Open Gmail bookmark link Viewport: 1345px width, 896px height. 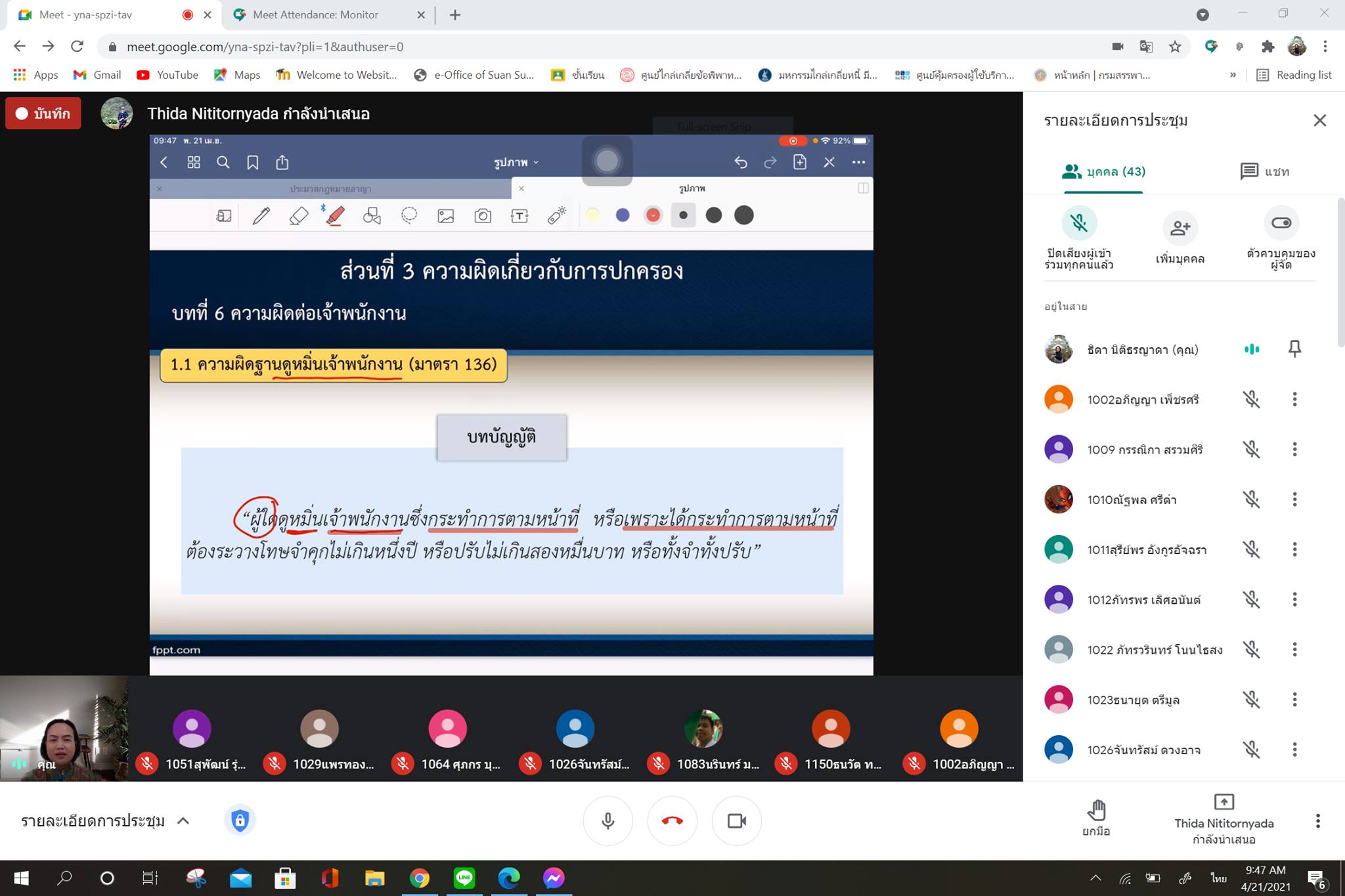tap(97, 75)
